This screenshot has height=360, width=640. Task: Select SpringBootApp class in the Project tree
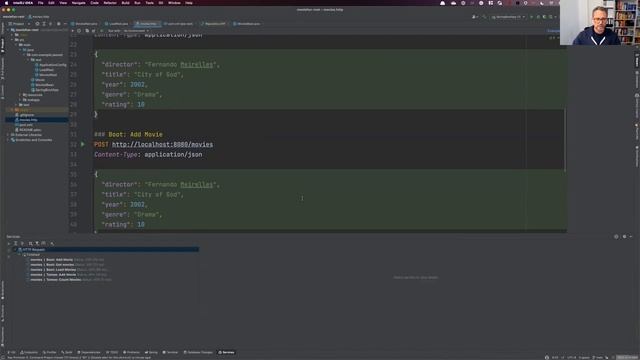pos(44,90)
